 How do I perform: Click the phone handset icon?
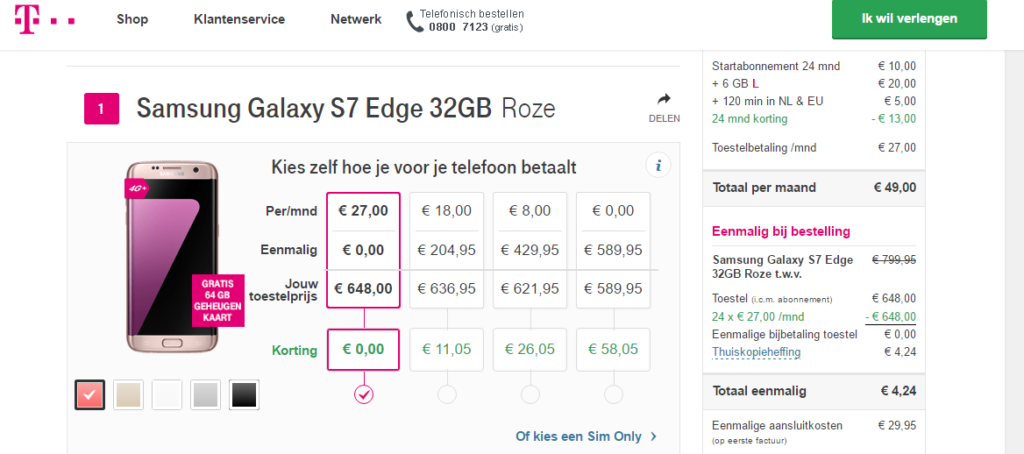pyautogui.click(x=415, y=21)
